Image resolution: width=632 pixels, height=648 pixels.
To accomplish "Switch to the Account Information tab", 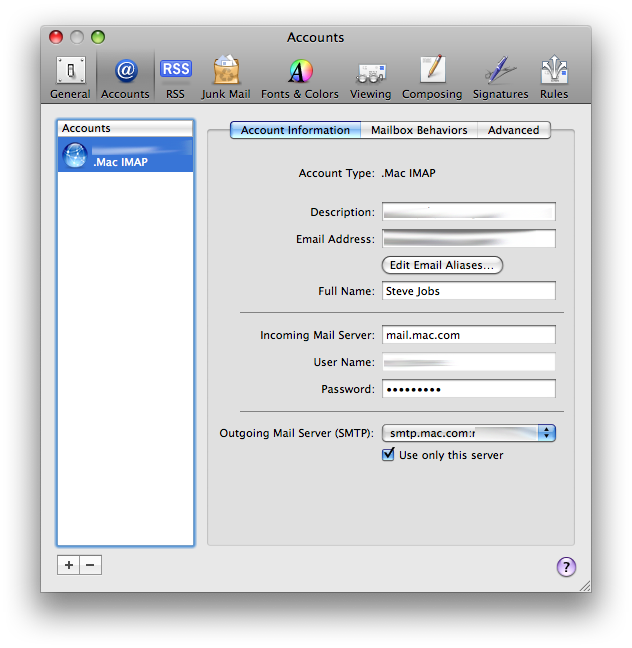I will pos(295,130).
